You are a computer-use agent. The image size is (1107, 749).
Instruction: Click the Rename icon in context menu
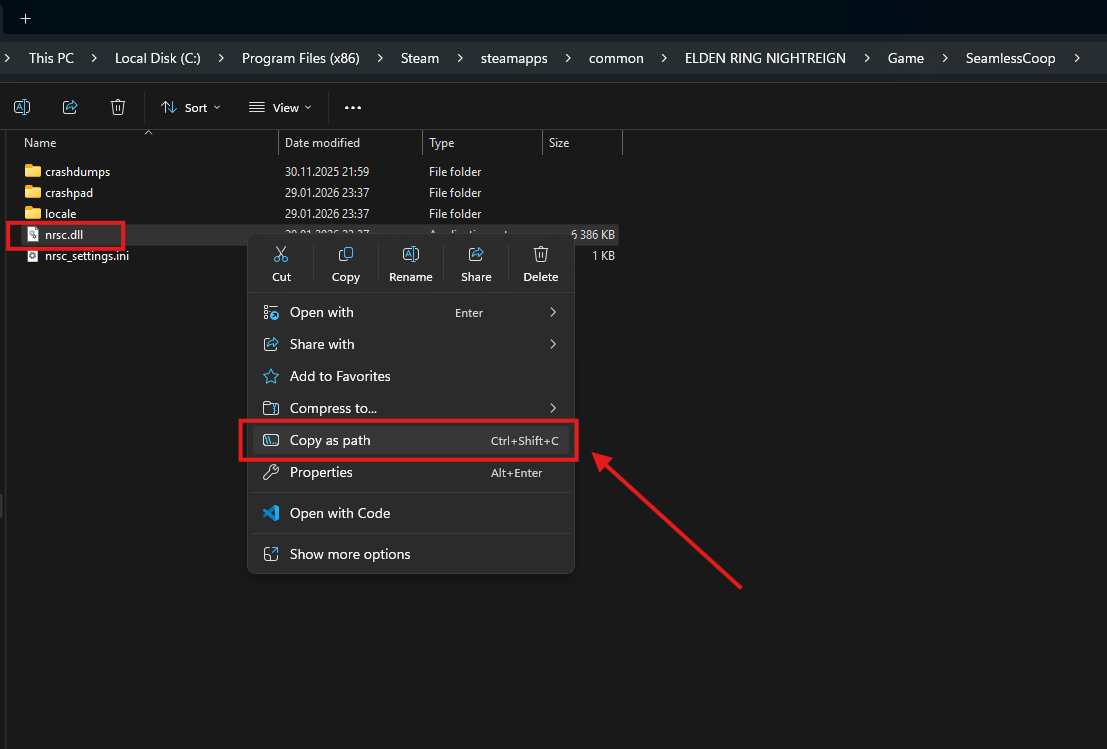410,255
